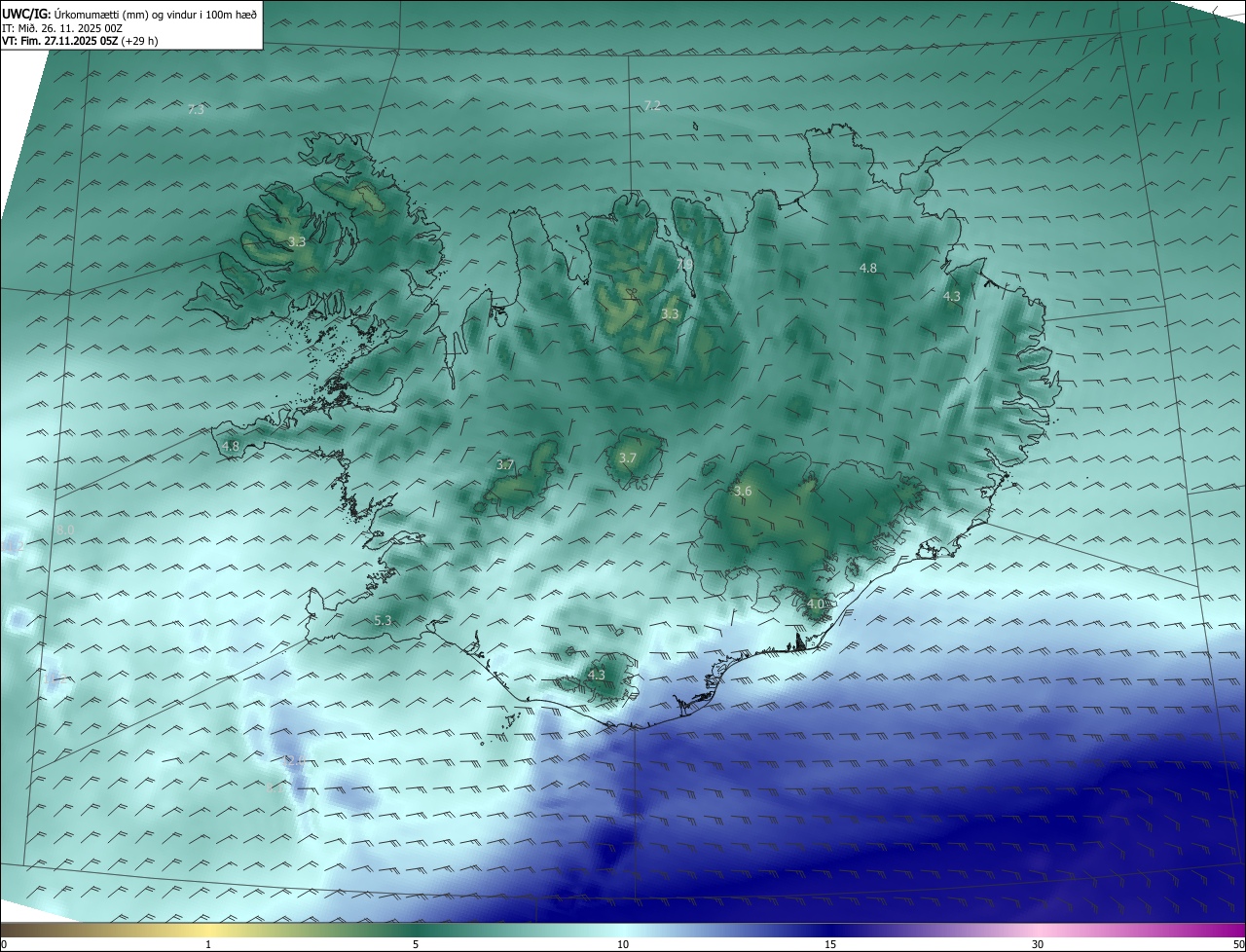Image resolution: width=1246 pixels, height=952 pixels.
Task: Click the colour scale tick labelled 1
Action: click(x=208, y=944)
